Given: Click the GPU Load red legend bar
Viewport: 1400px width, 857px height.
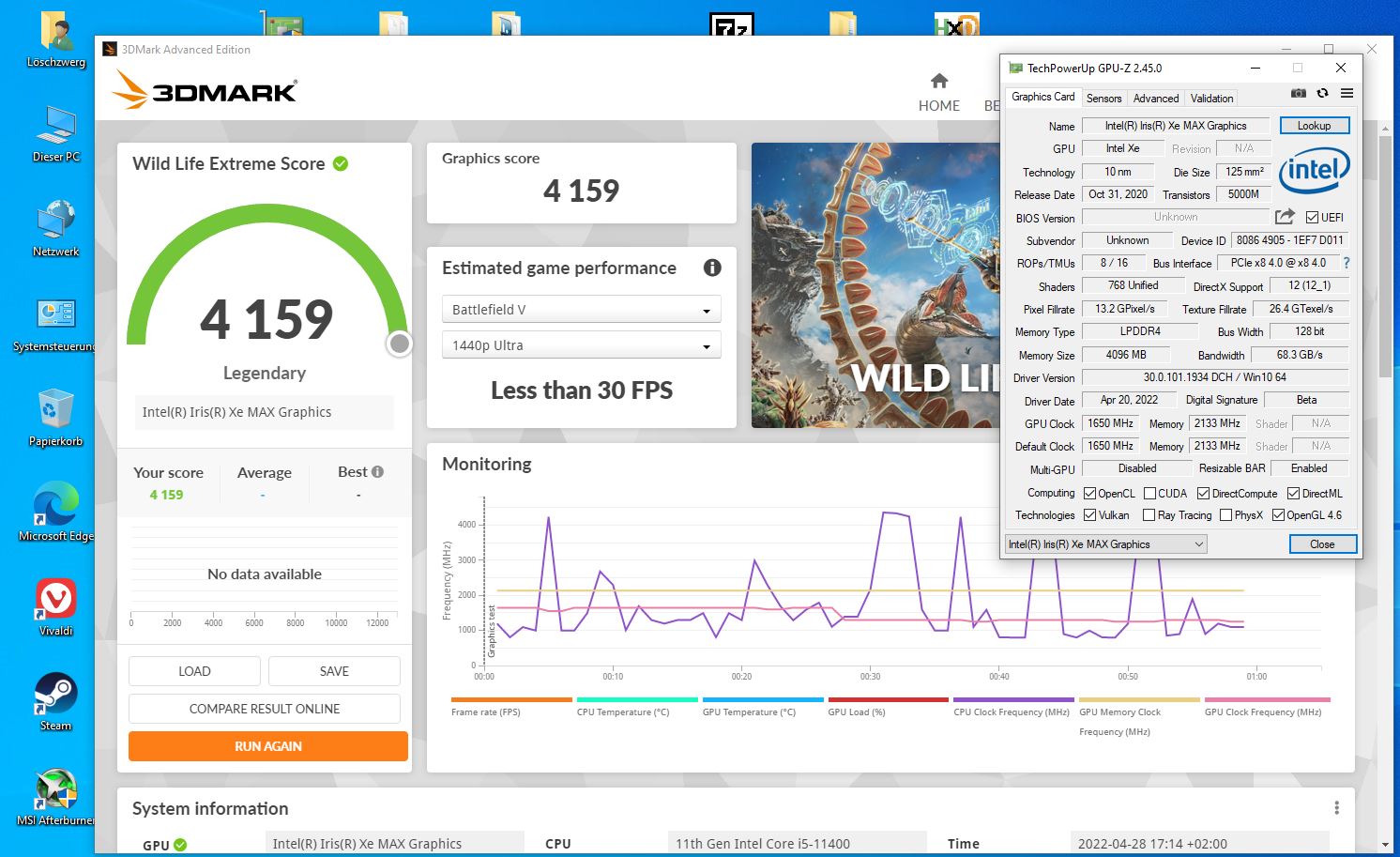Looking at the screenshot, I should click(x=888, y=700).
